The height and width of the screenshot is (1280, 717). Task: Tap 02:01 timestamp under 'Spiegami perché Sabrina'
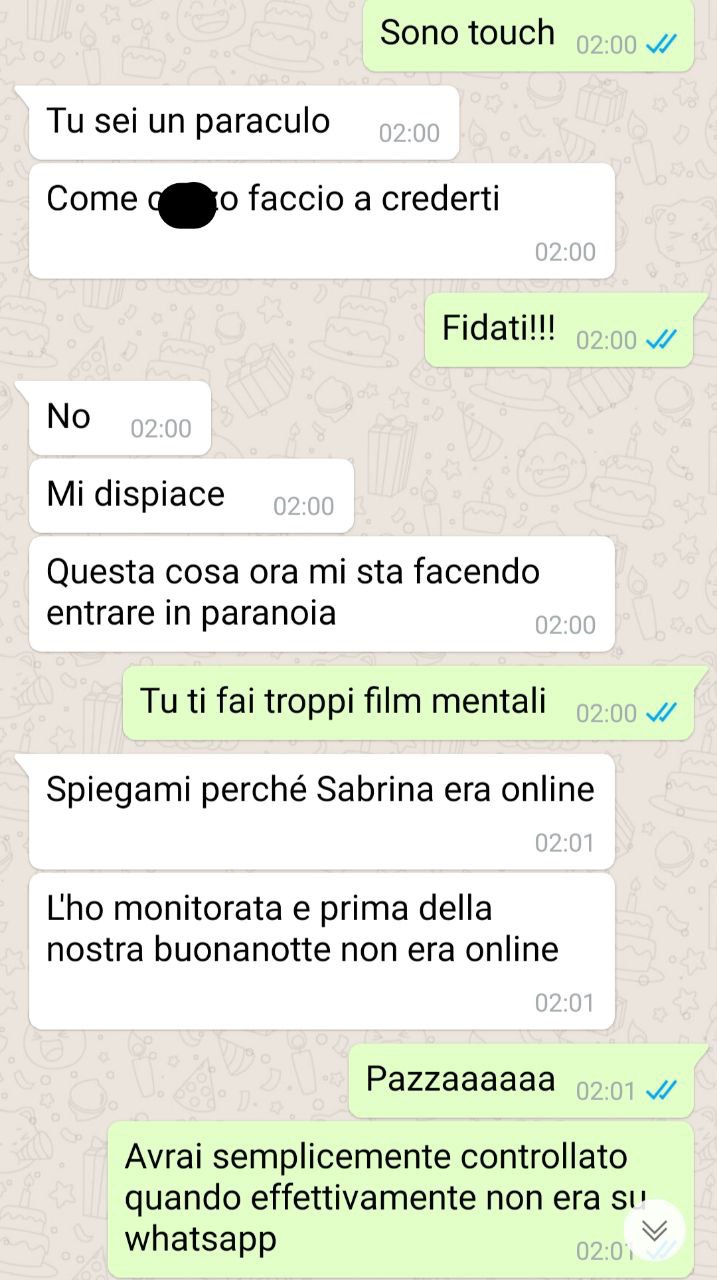[565, 843]
